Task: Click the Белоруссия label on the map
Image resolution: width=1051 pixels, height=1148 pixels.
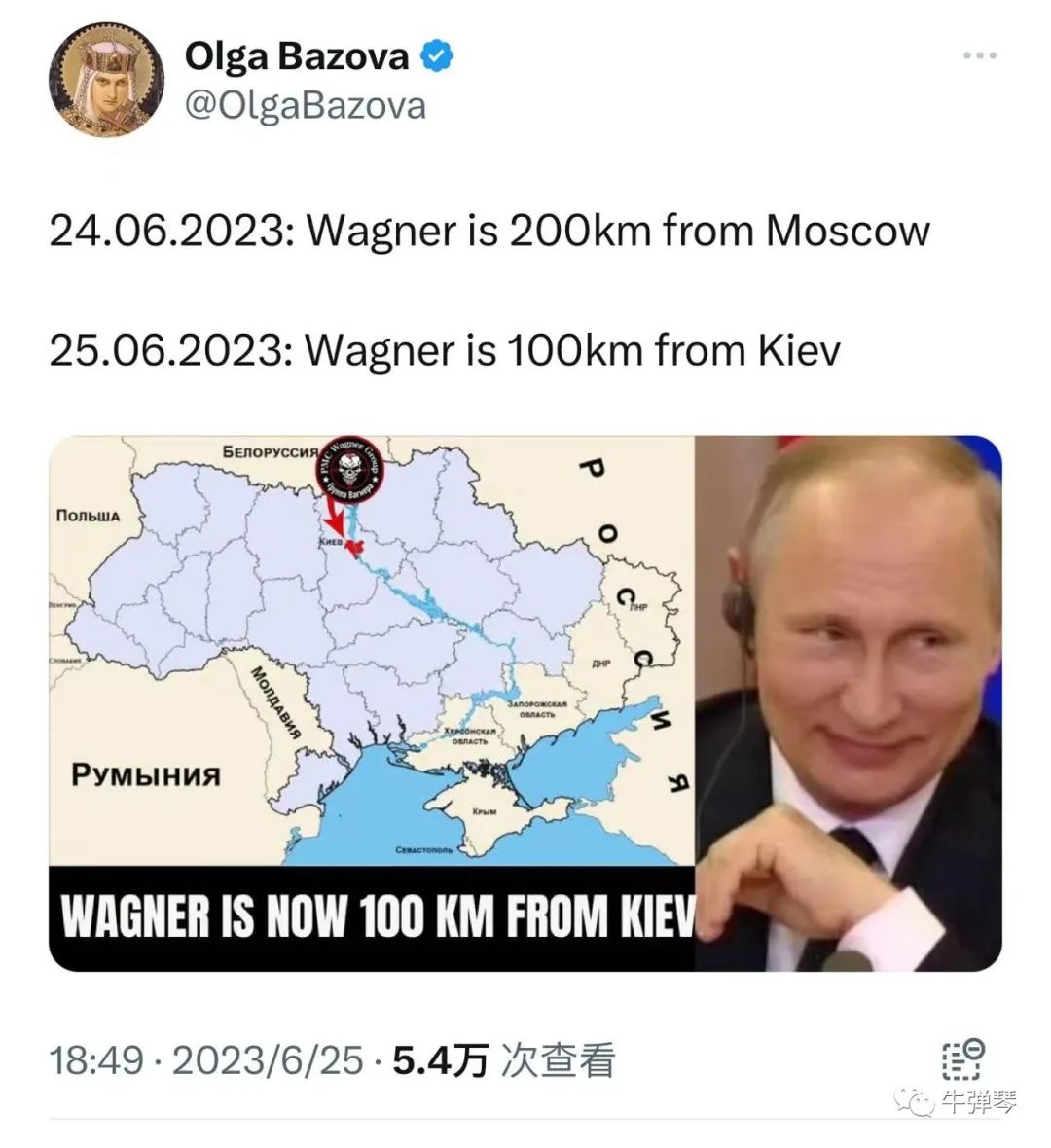Action: 270,451
